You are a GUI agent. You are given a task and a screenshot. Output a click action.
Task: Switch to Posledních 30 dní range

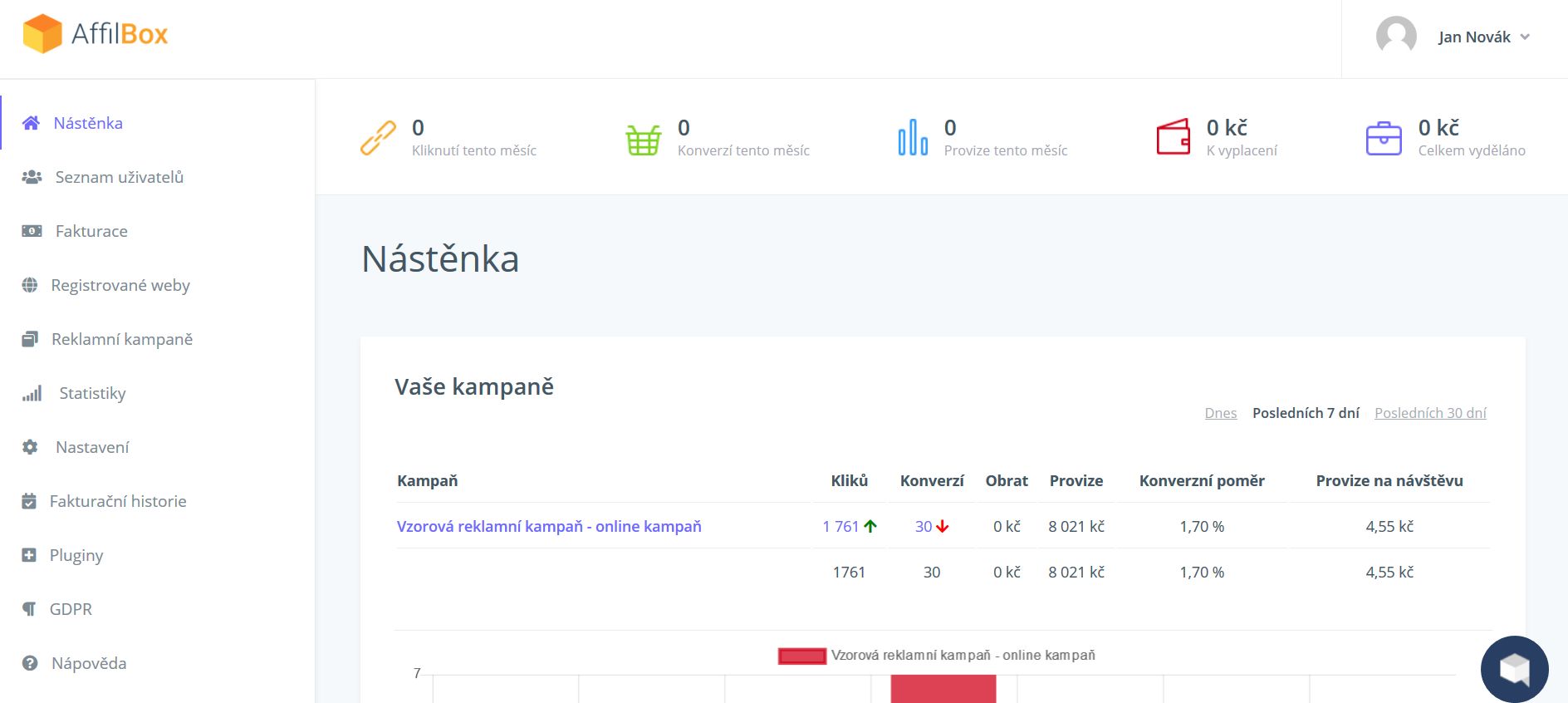[x=1430, y=413]
